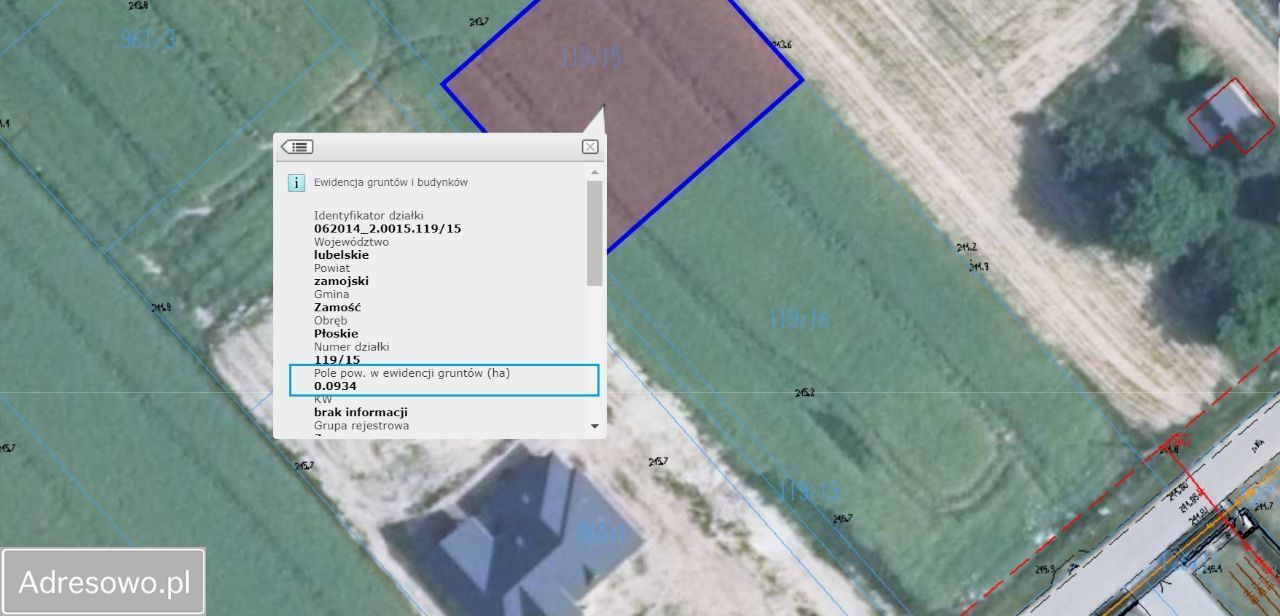Click the red-outlined building on the map

click(1231, 115)
